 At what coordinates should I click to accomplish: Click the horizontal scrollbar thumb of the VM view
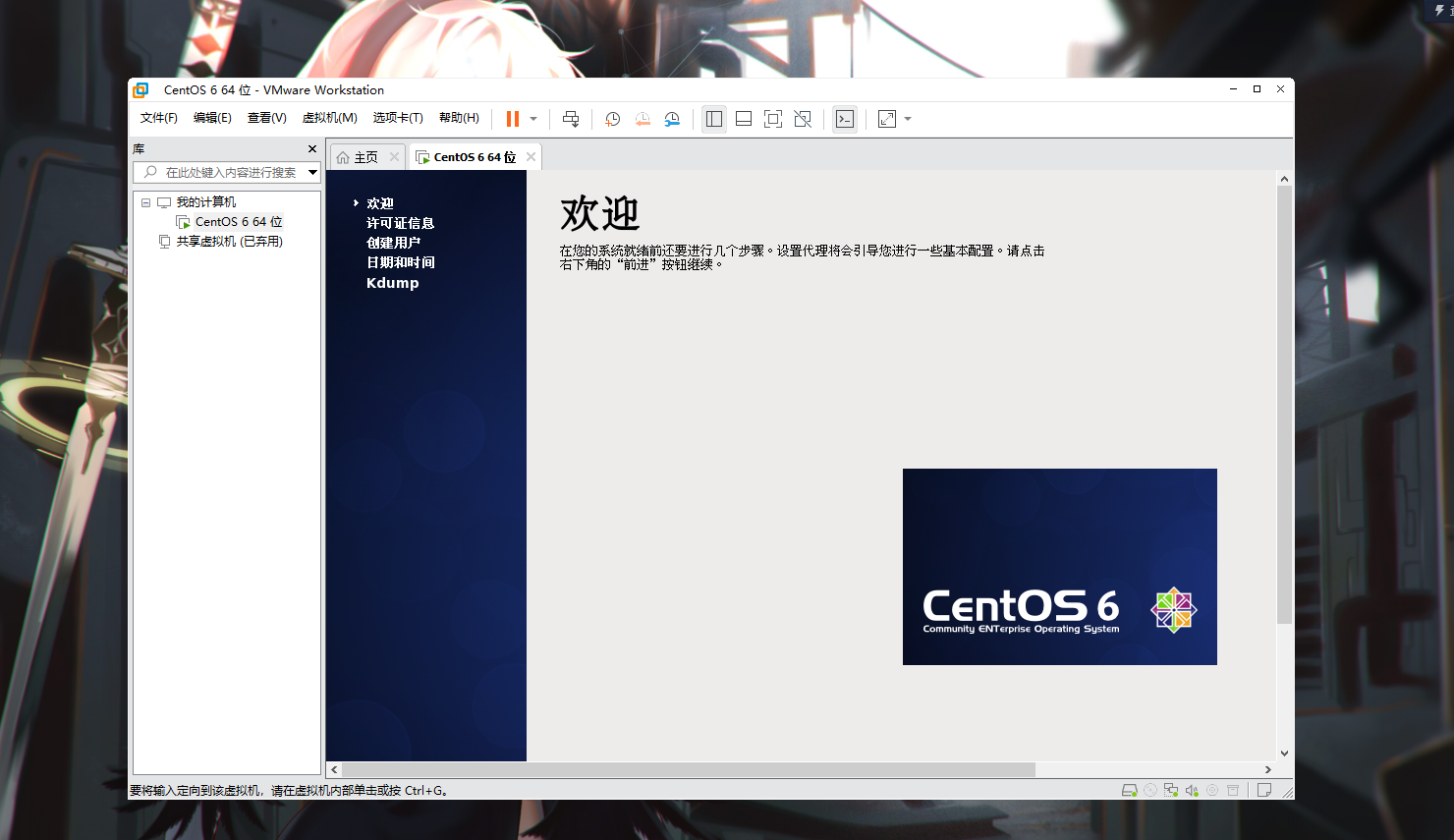tap(689, 769)
